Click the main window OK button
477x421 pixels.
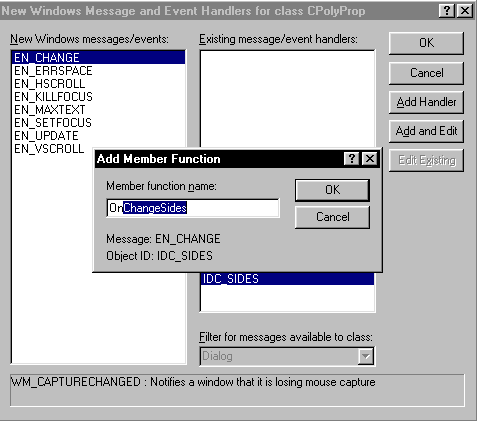(426, 43)
